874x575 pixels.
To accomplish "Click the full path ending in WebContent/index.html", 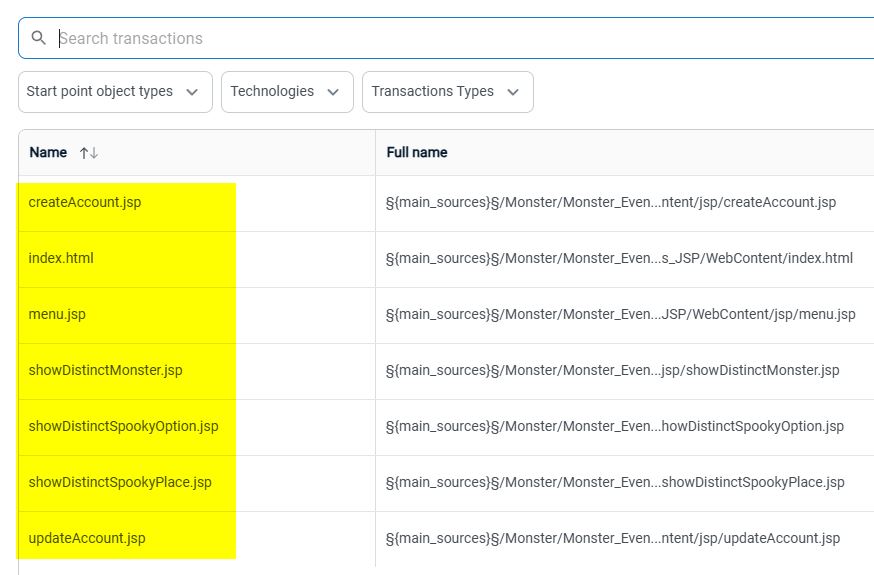I will click(619, 258).
